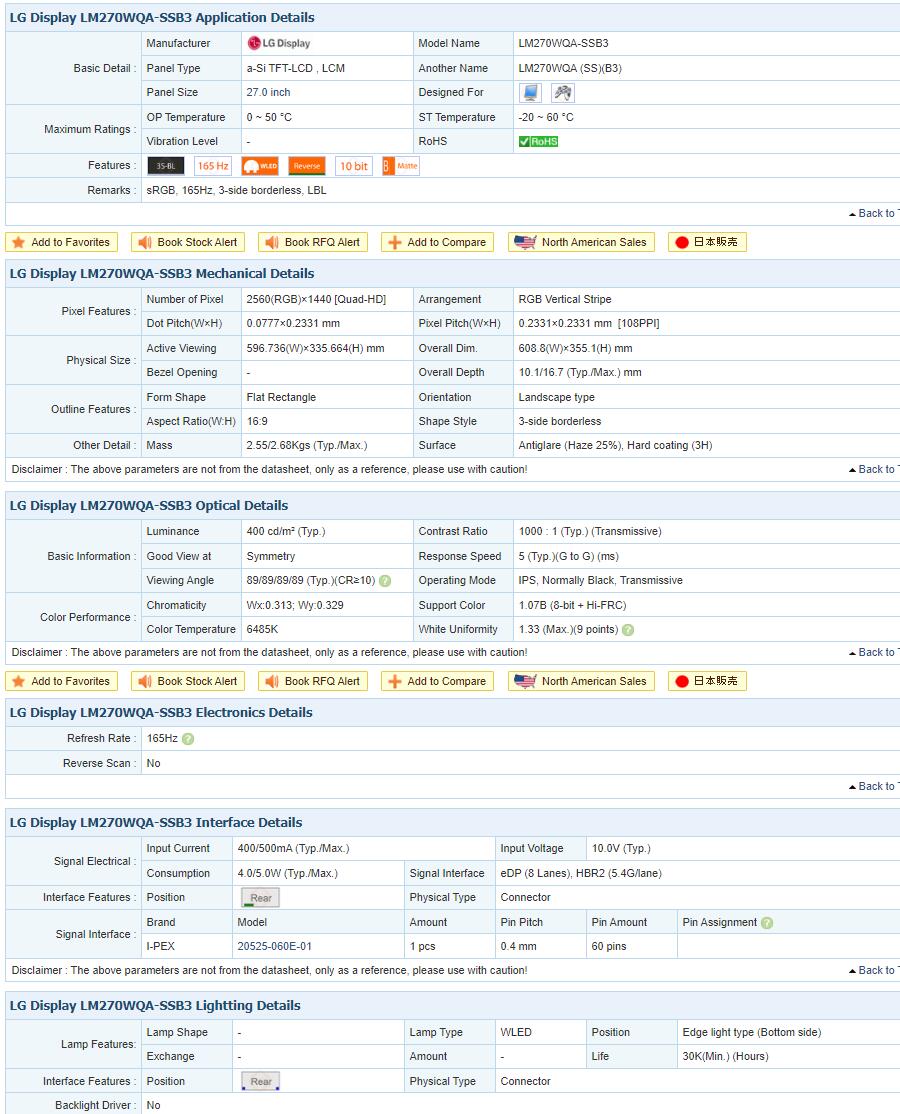Click the Contrast Ratio value 1000 : 1

(x=590, y=531)
